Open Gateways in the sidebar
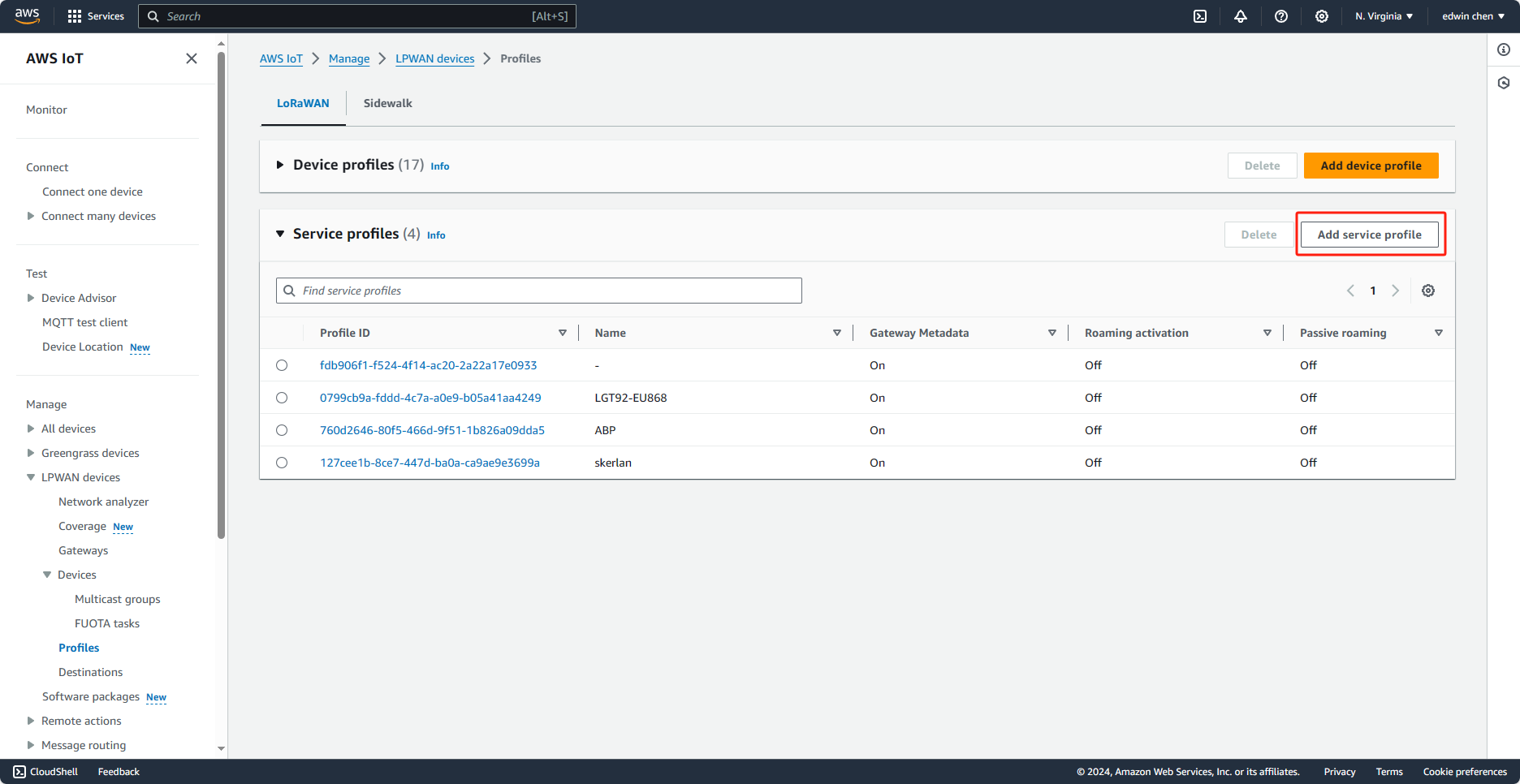Screen dimensions: 1520x784 tap(83, 550)
